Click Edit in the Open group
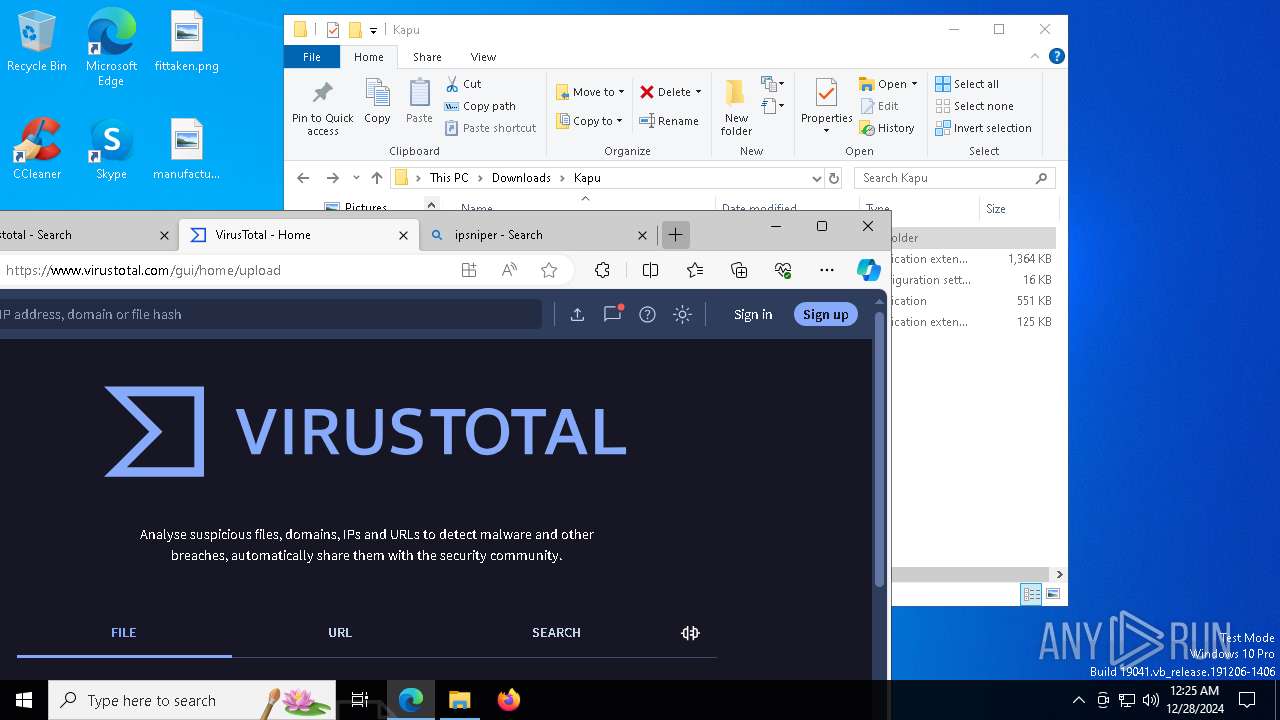This screenshot has width=1280, height=720. point(879,106)
